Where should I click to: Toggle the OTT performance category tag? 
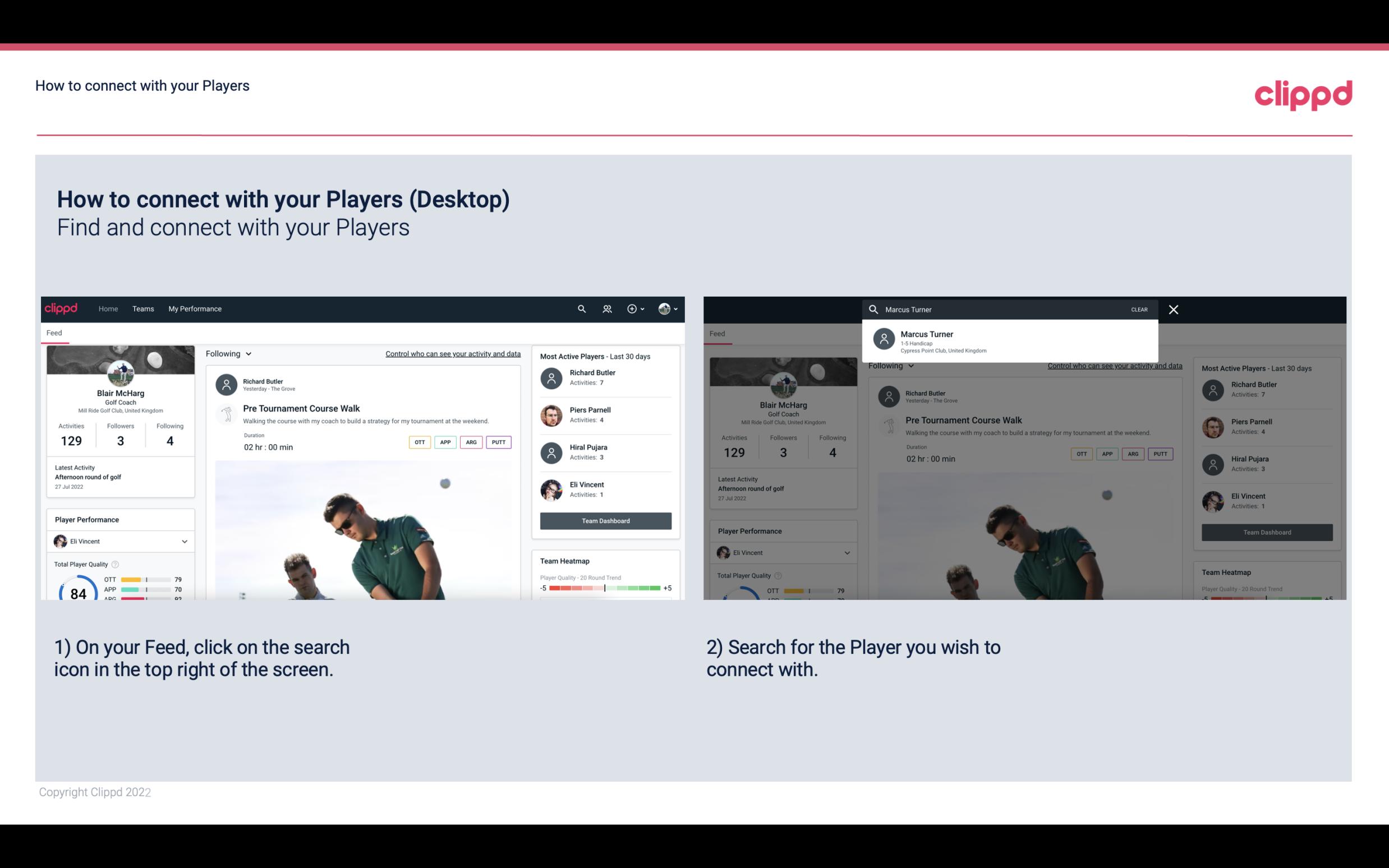[x=418, y=441]
